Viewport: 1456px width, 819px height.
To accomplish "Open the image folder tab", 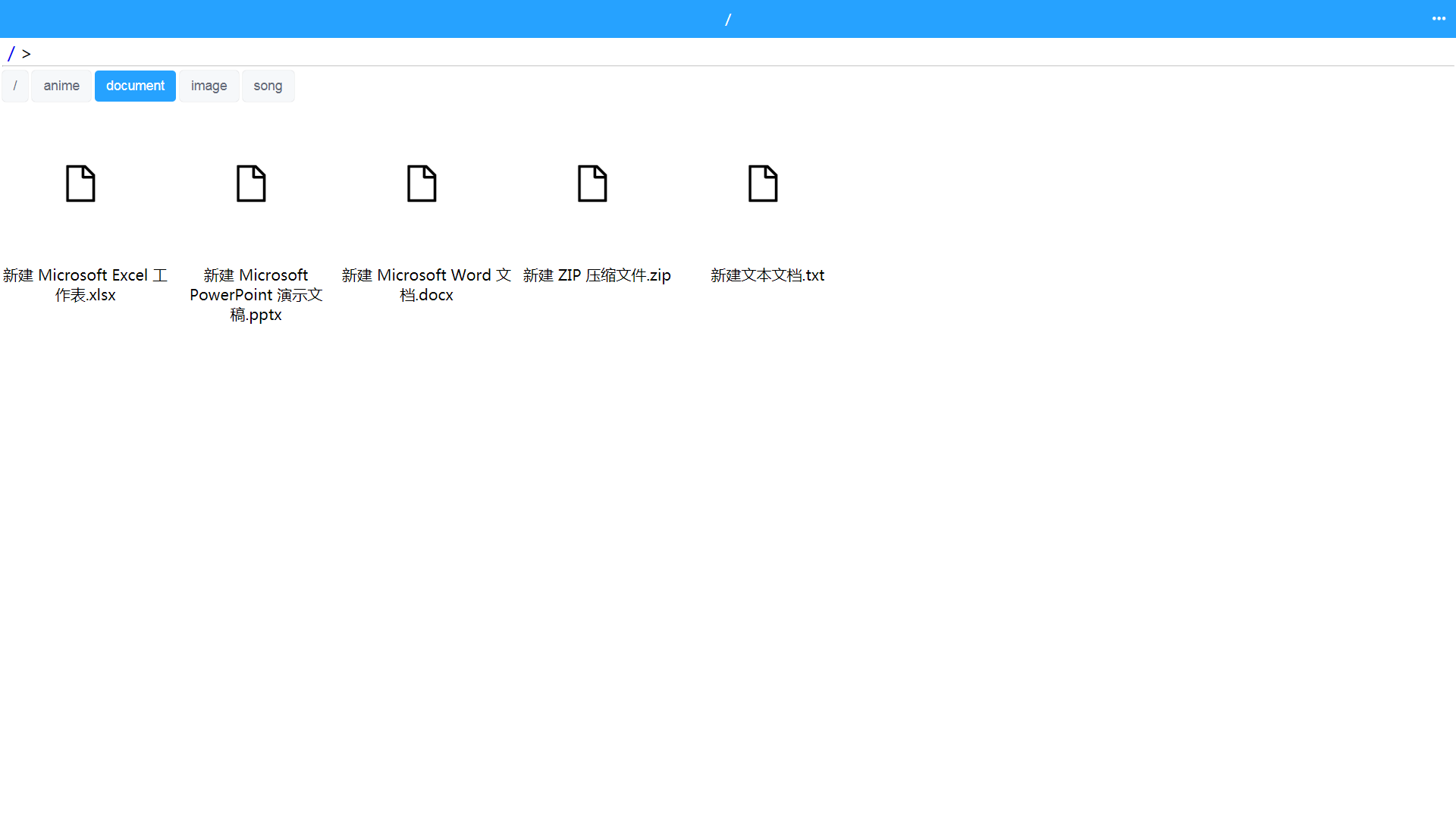I will coord(209,86).
